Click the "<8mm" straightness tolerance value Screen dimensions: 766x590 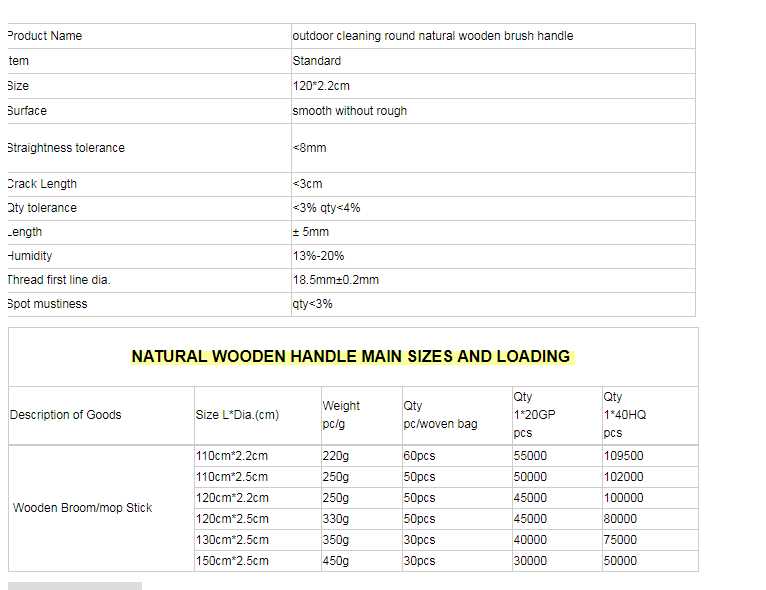pyautogui.click(x=309, y=148)
